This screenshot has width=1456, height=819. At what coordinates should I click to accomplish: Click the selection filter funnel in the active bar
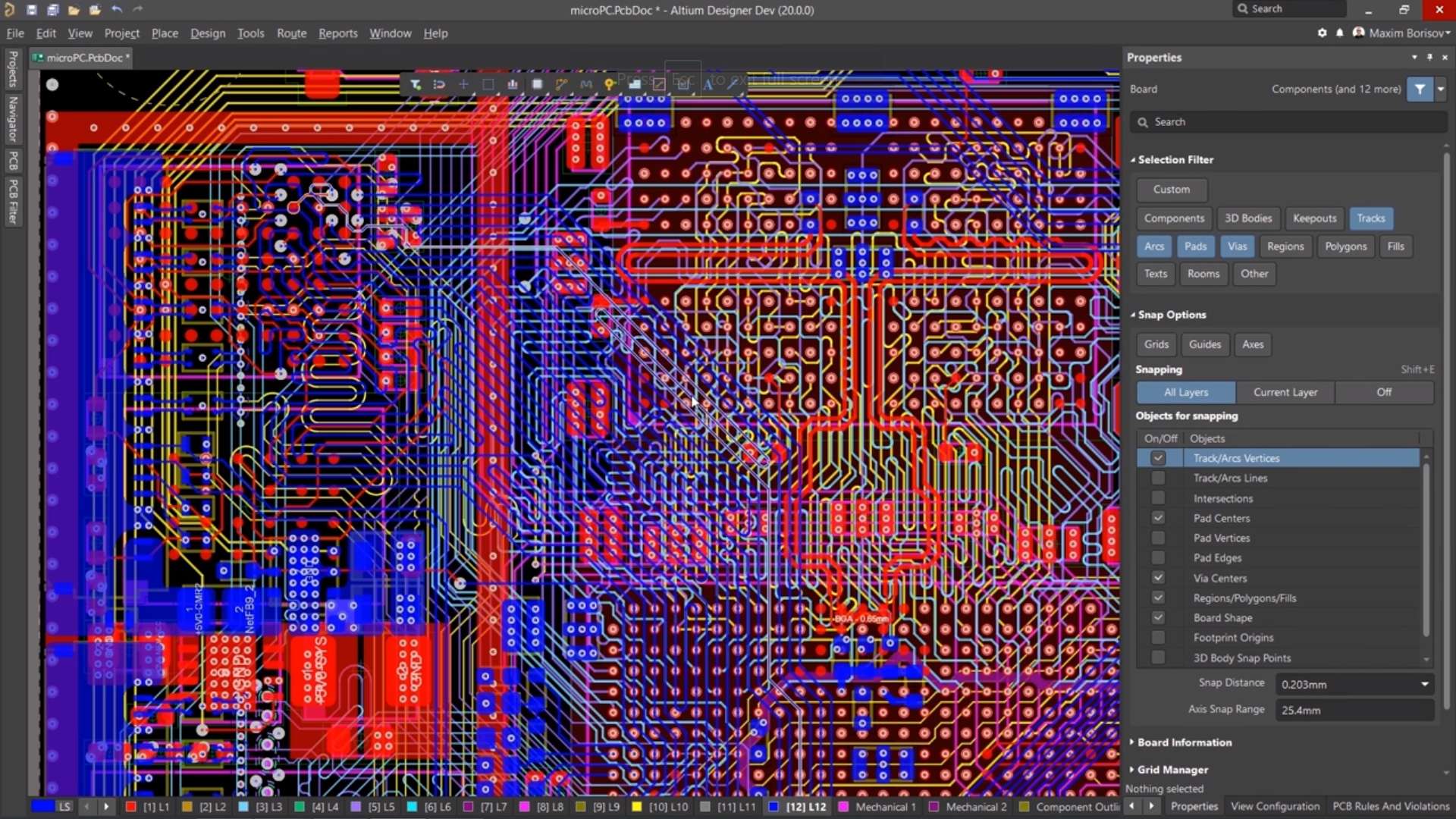[x=416, y=84]
